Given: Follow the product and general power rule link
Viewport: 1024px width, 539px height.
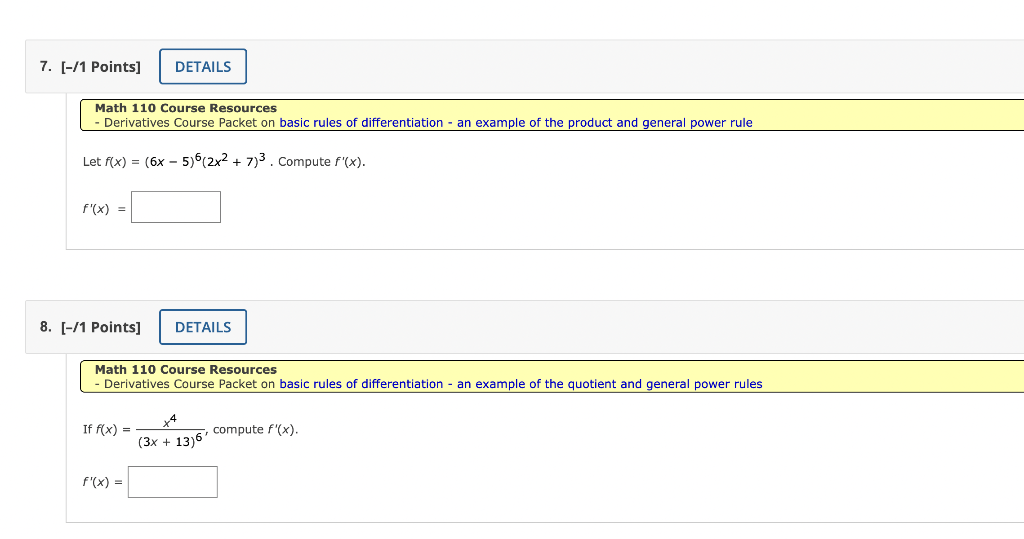Looking at the screenshot, I should click(x=516, y=123).
